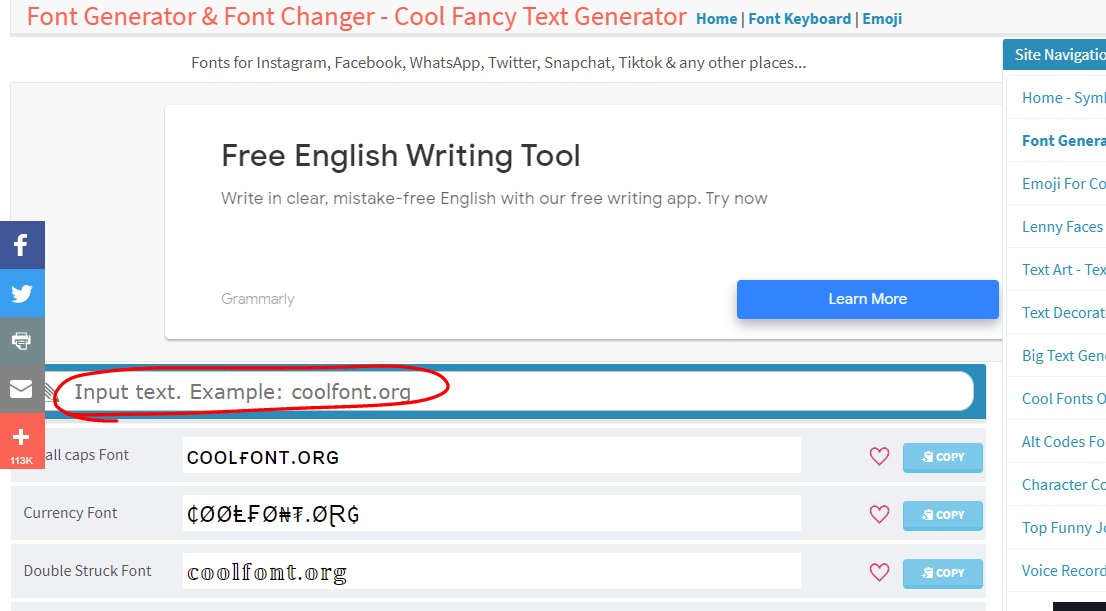Open the Home link in header
The height and width of the screenshot is (611, 1106).
(x=716, y=19)
